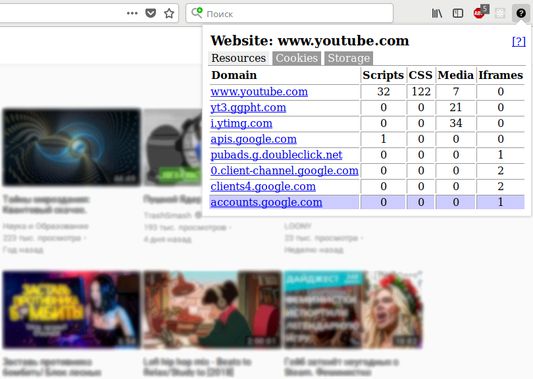
Task: Open the i.ytimg.com domain link
Action: [241, 123]
